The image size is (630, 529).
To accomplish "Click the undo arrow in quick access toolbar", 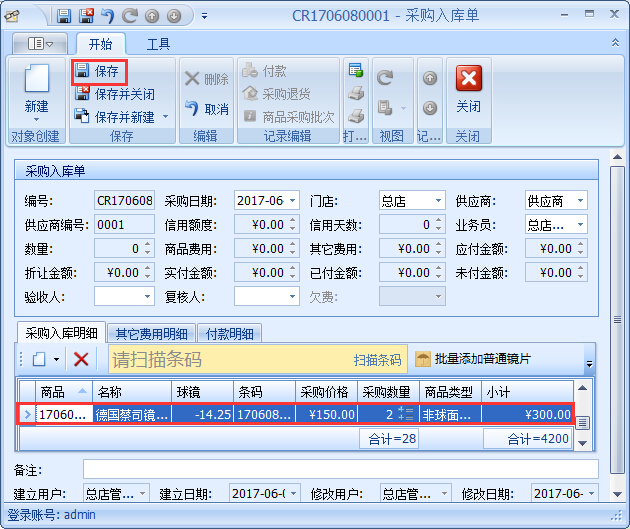I will [108, 16].
